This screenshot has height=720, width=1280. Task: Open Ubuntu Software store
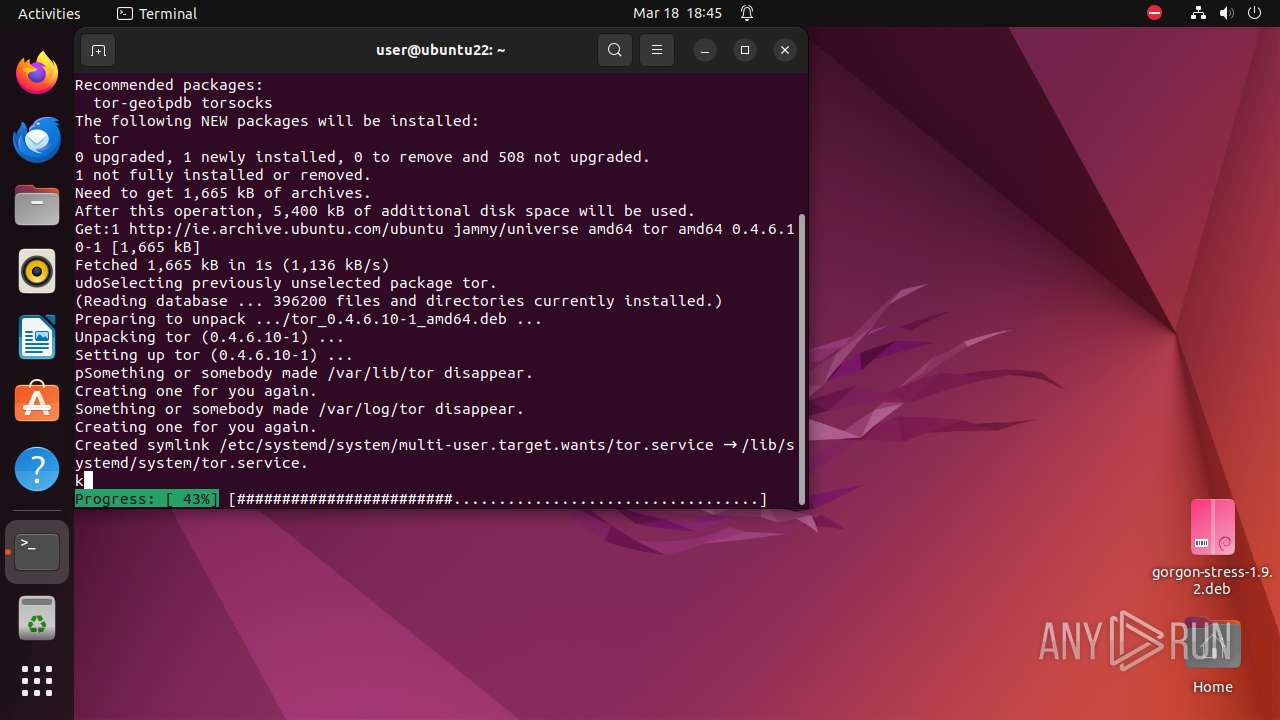[37, 402]
